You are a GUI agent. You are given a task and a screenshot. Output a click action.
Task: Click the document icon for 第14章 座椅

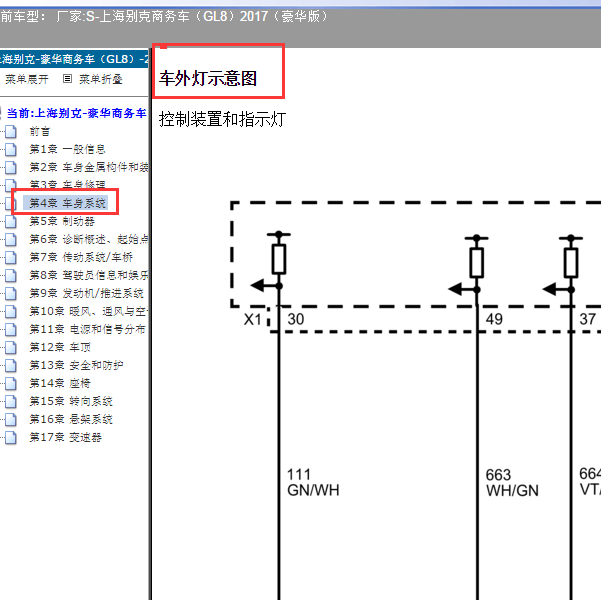tap(11, 383)
